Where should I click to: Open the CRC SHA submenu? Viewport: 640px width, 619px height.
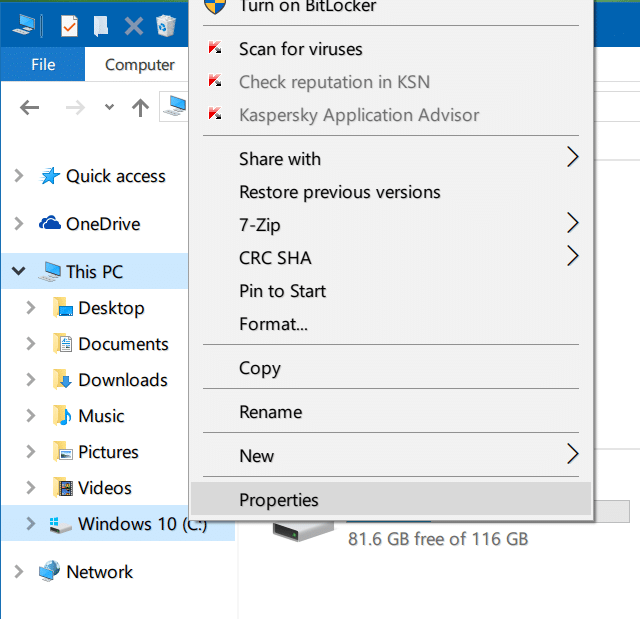coord(391,258)
